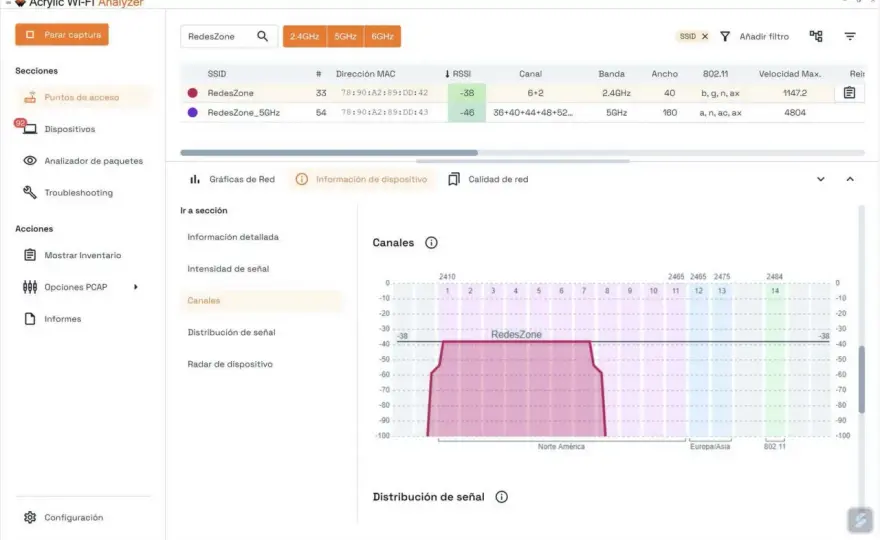Viewport: 880px width, 540px height.
Task: Sort by Velocidad Max. column header
Action: tap(790, 74)
